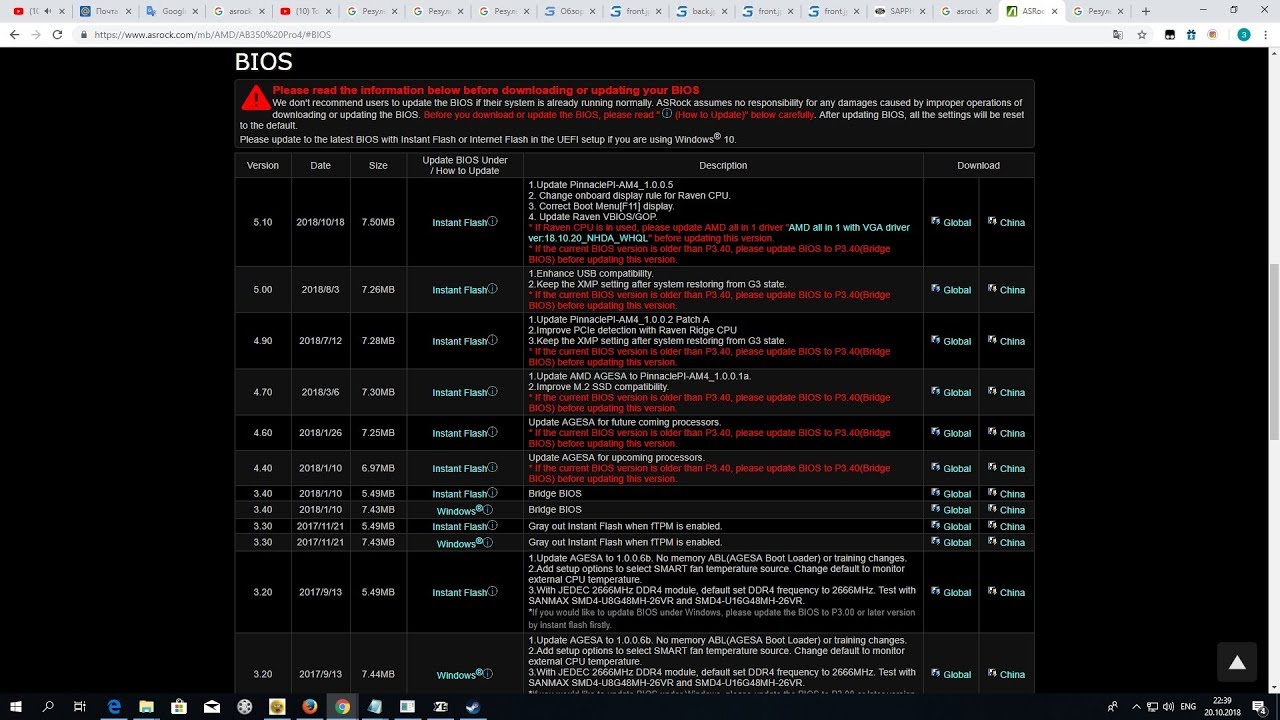Mute the first YouTube tab audio icon
The image size is (1280, 720).
[46, 11]
